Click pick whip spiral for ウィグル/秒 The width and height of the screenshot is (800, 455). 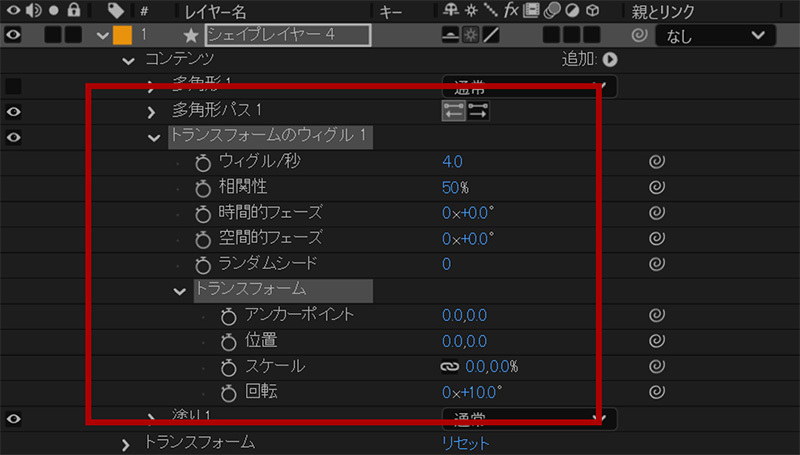click(657, 162)
